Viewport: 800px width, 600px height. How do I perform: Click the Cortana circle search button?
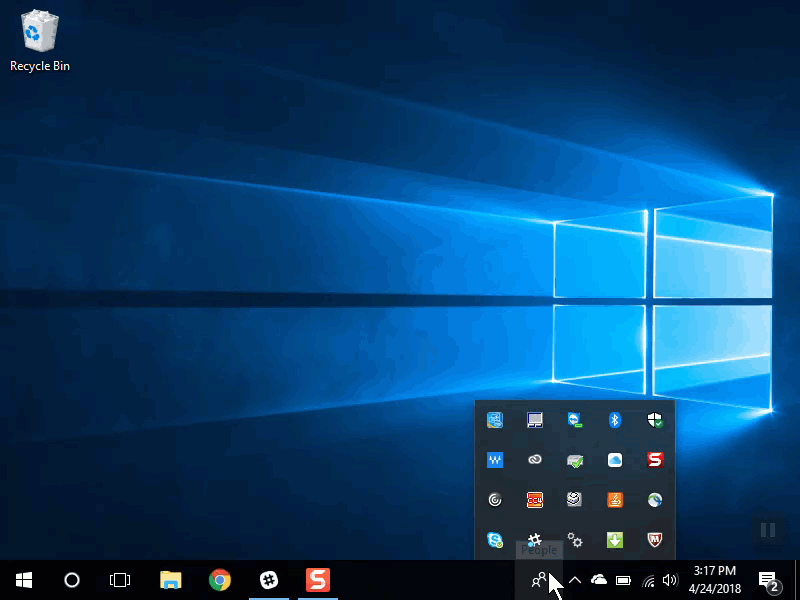72,580
